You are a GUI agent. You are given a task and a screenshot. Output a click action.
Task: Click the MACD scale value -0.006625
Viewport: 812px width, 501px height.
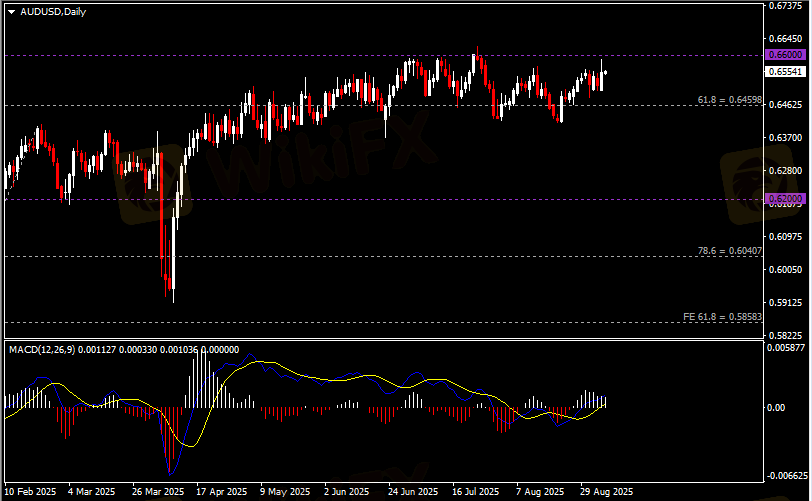click(787, 475)
